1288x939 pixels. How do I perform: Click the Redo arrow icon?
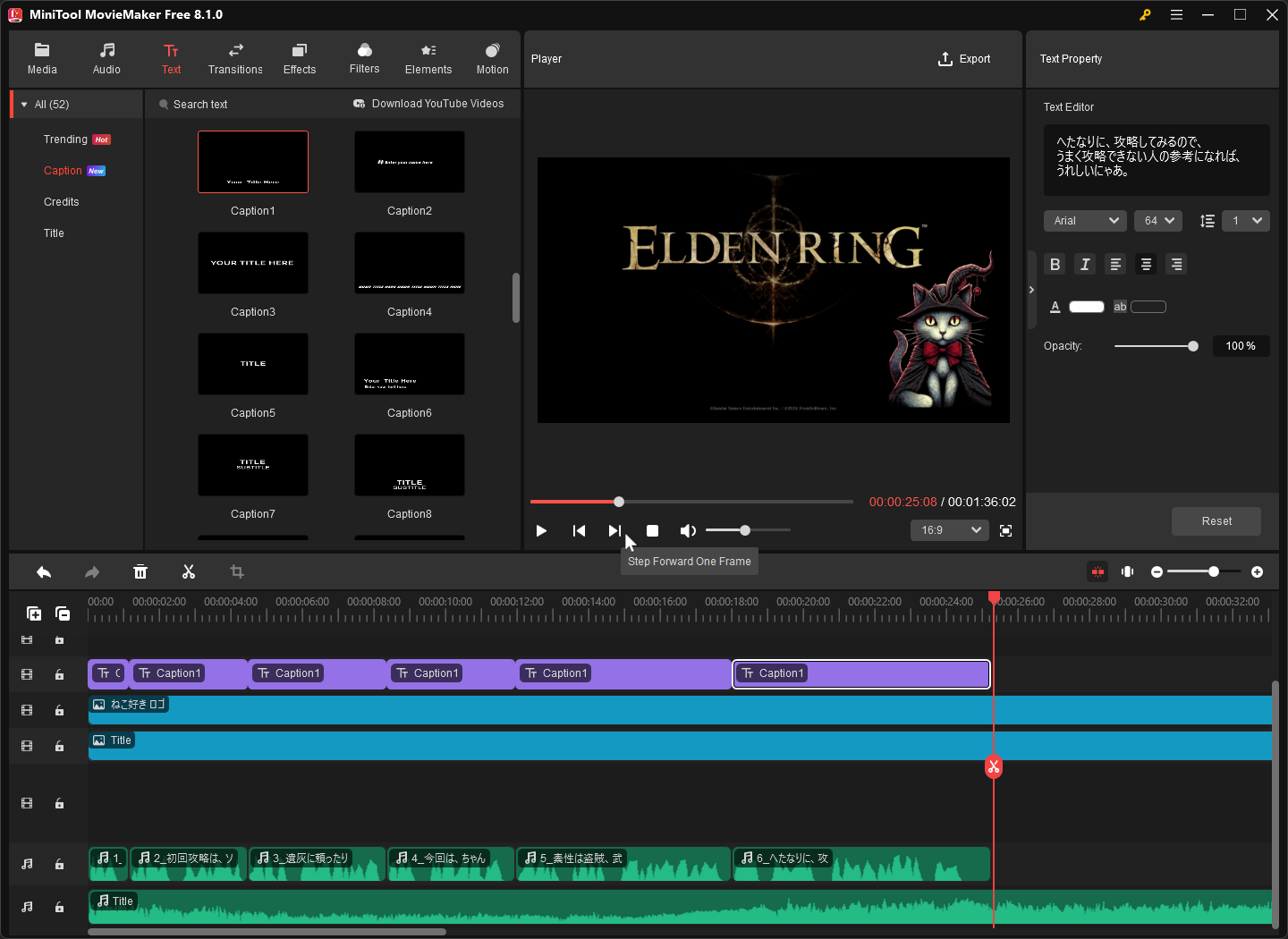click(x=92, y=572)
